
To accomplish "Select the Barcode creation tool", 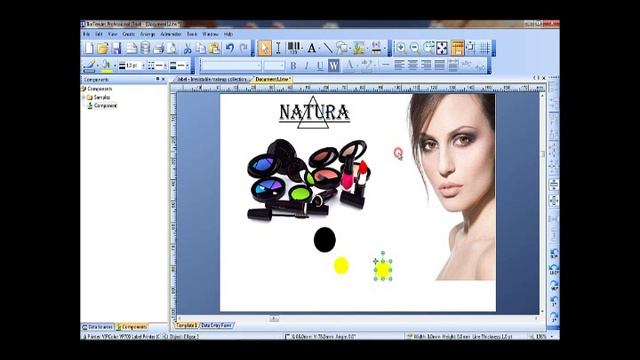I will click(x=293, y=48).
